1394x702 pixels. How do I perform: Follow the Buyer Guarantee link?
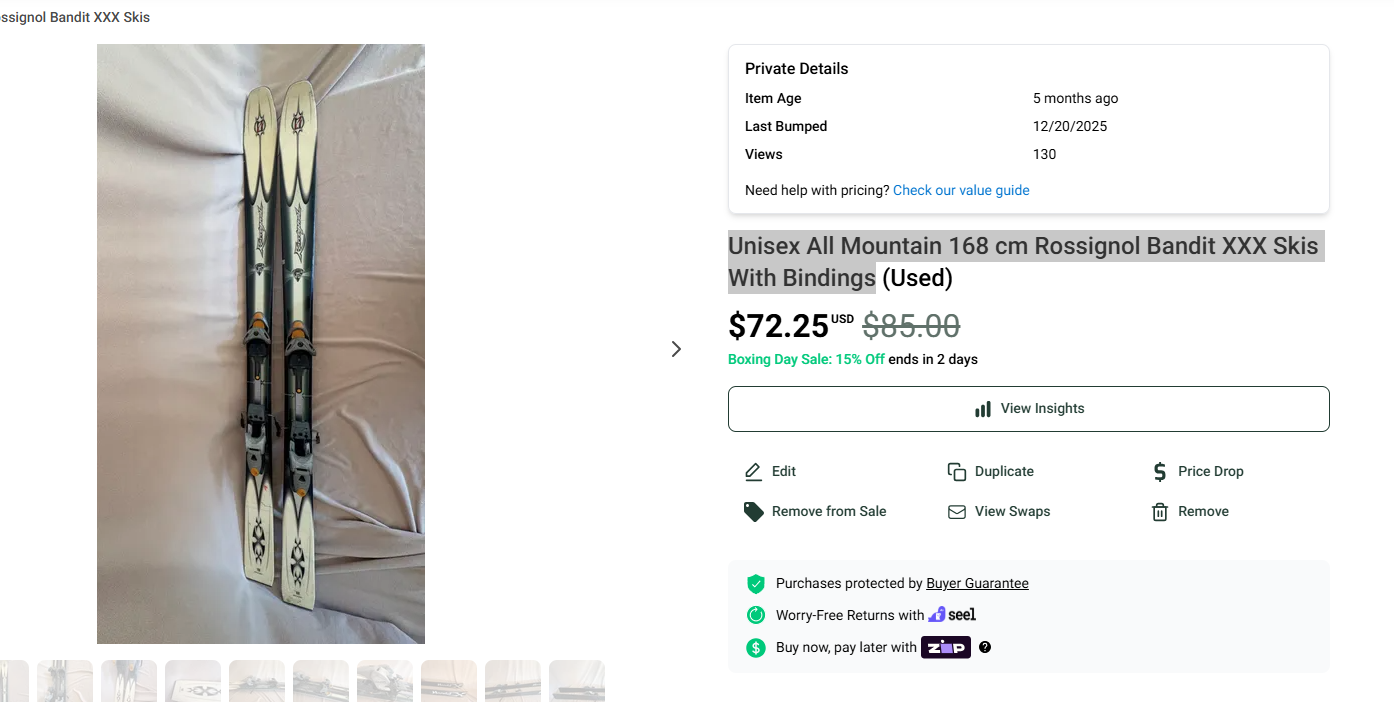pos(977,584)
